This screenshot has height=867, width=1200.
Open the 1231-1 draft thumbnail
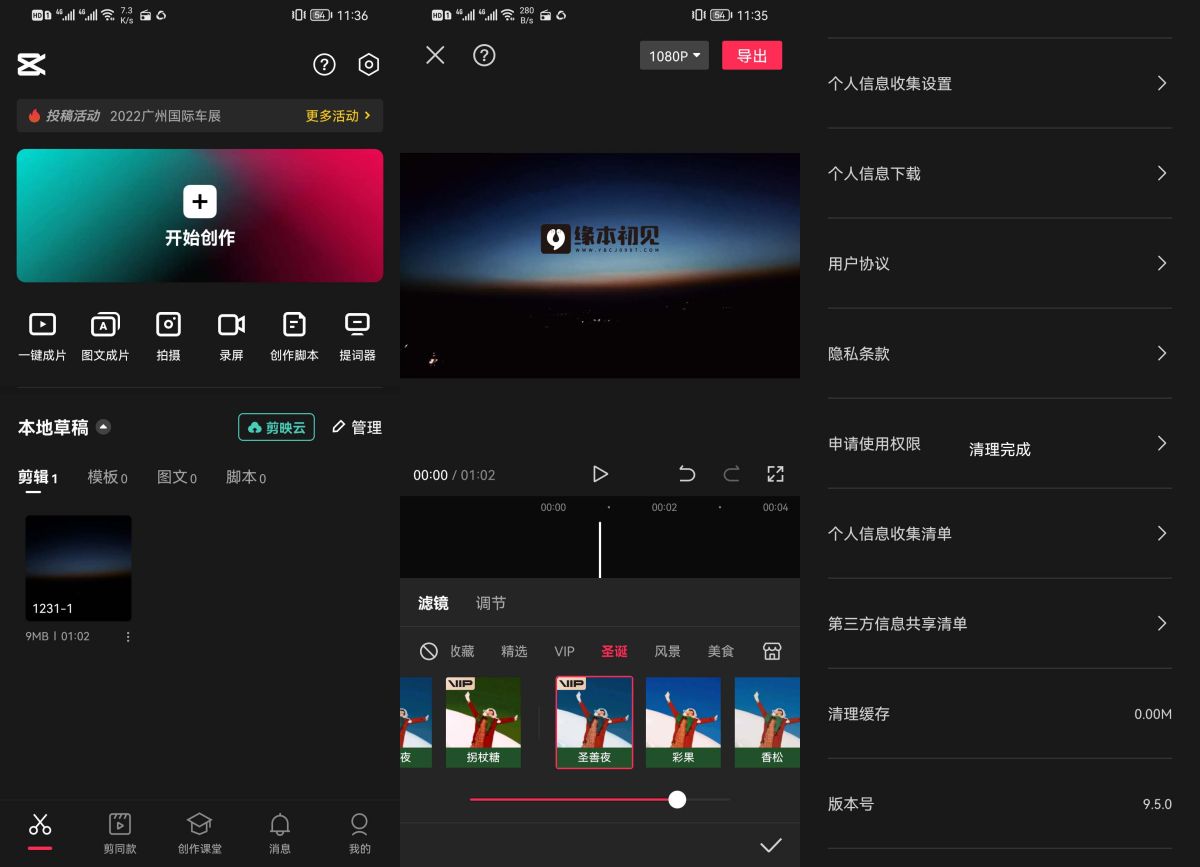78,568
